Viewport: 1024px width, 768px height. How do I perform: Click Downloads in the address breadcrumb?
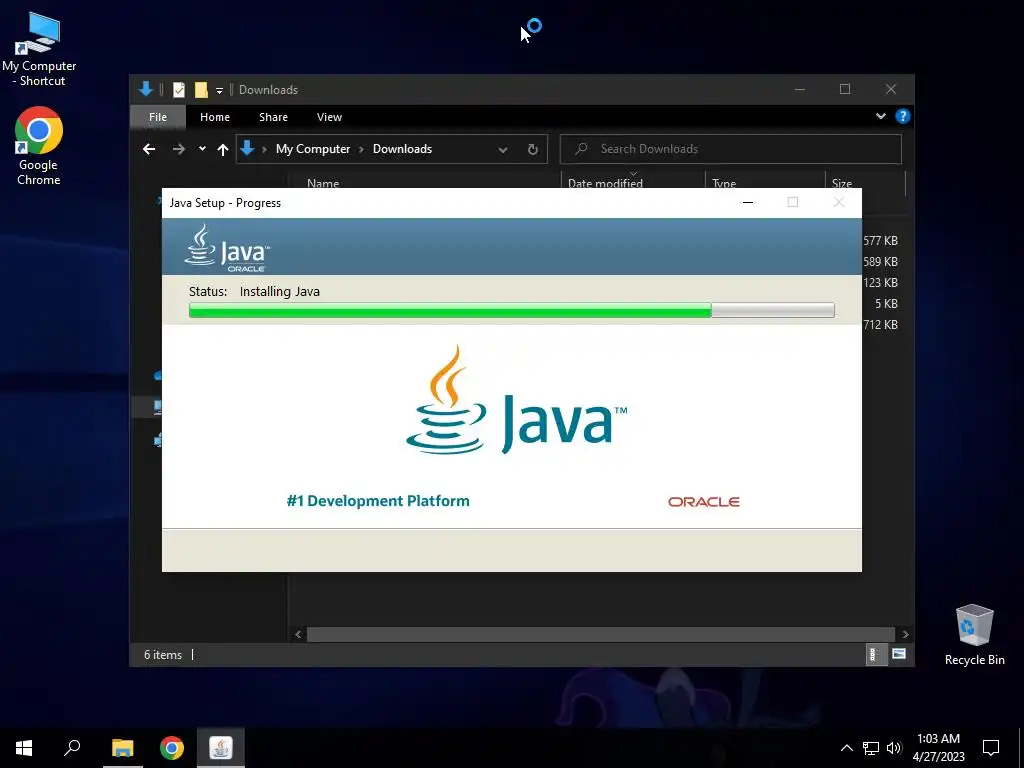pos(402,149)
